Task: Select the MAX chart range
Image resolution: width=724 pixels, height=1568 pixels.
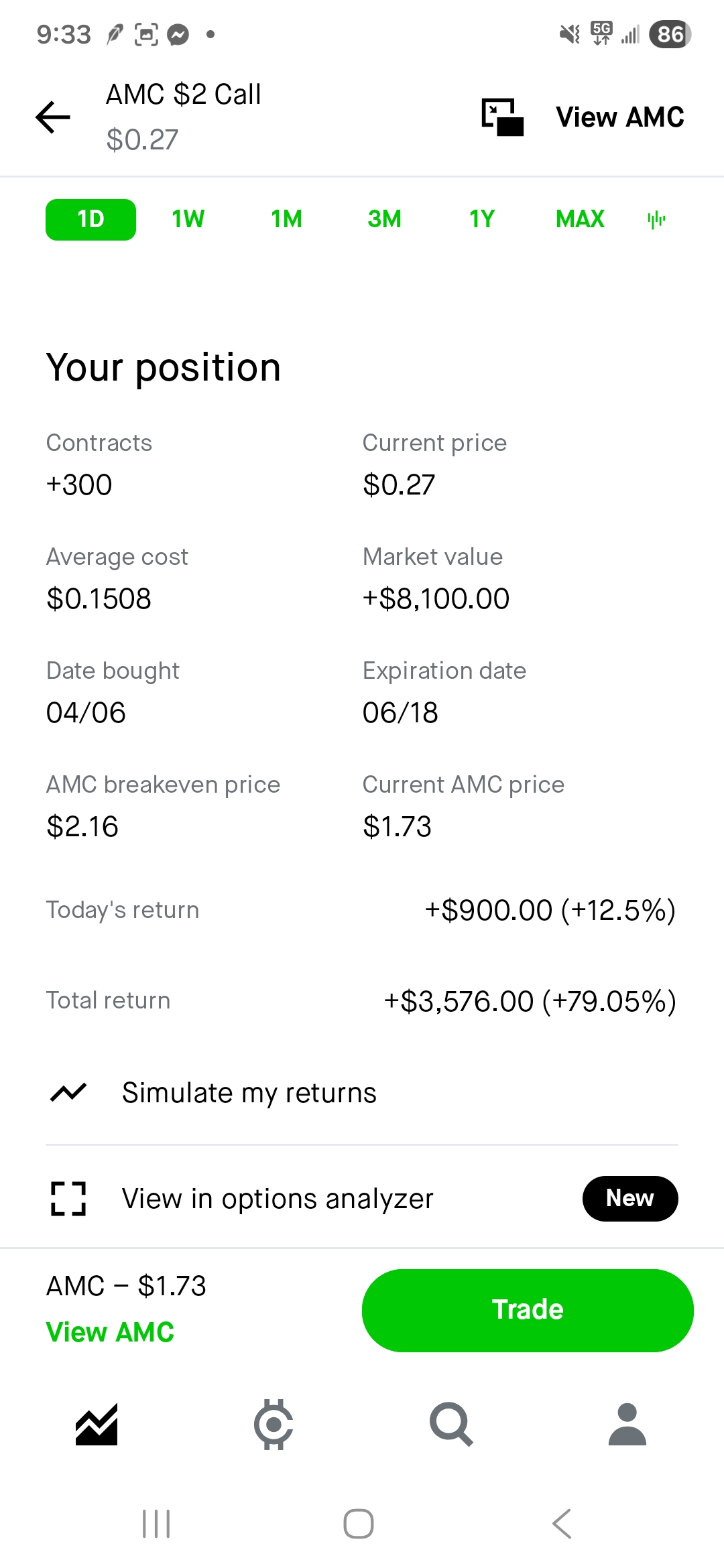Action: 580,219
